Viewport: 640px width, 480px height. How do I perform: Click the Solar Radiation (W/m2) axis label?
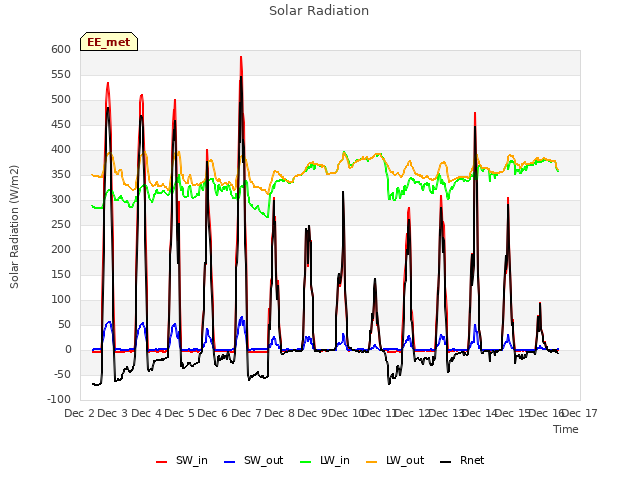point(14,227)
